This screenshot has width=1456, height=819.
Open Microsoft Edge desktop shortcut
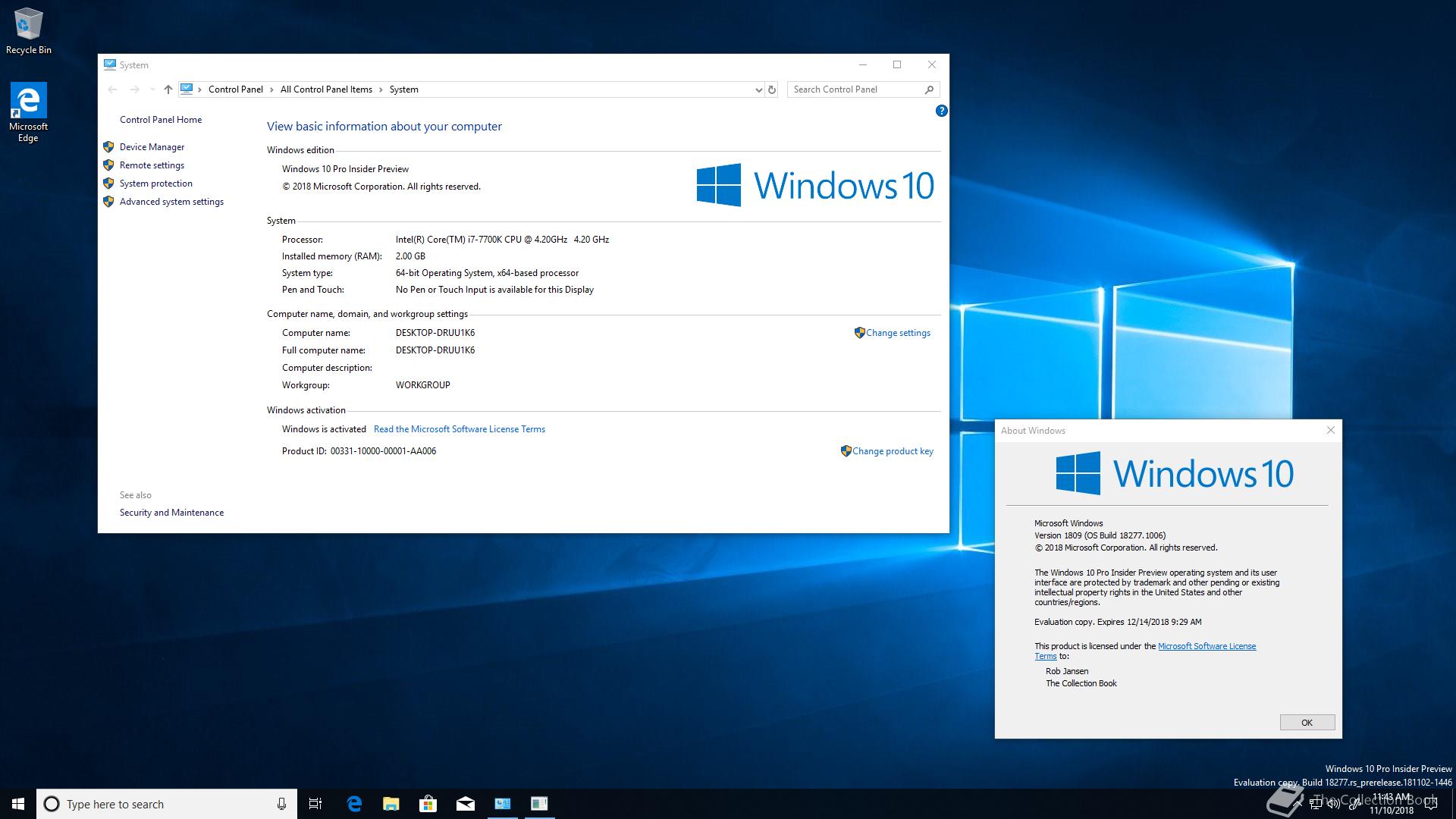pyautogui.click(x=28, y=112)
